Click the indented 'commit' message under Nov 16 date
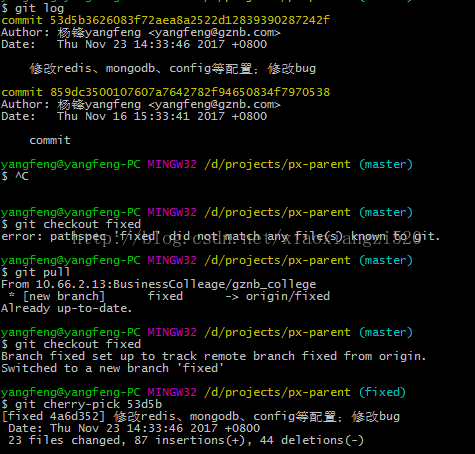 pyautogui.click(x=50, y=140)
